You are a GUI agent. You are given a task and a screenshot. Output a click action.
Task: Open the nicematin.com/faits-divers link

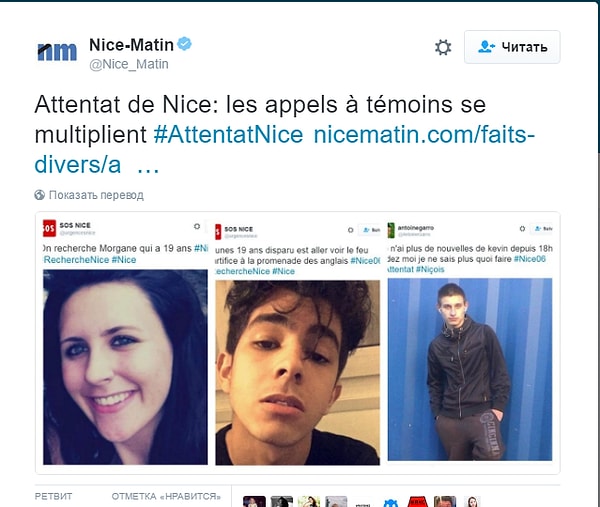tap(284, 150)
